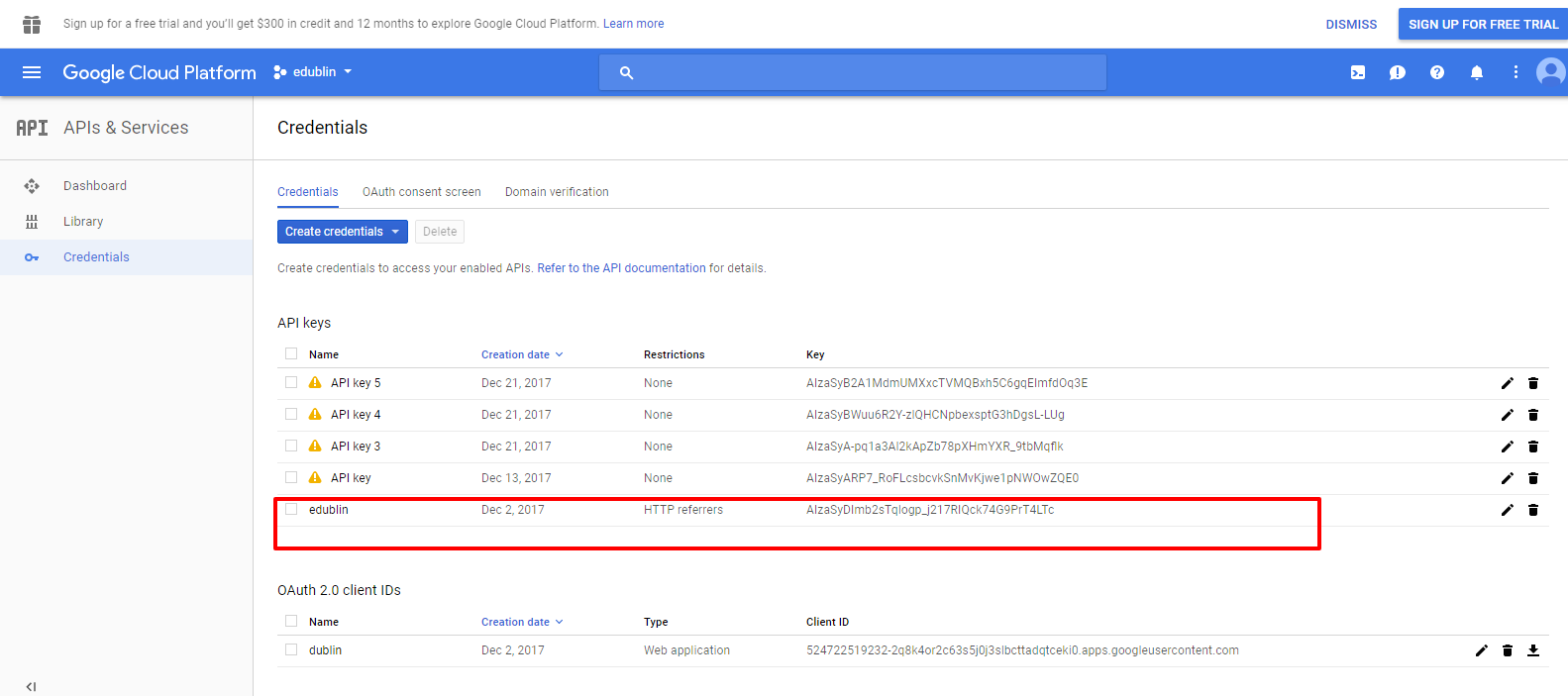Switch to OAuth consent screen tab

pyautogui.click(x=422, y=192)
